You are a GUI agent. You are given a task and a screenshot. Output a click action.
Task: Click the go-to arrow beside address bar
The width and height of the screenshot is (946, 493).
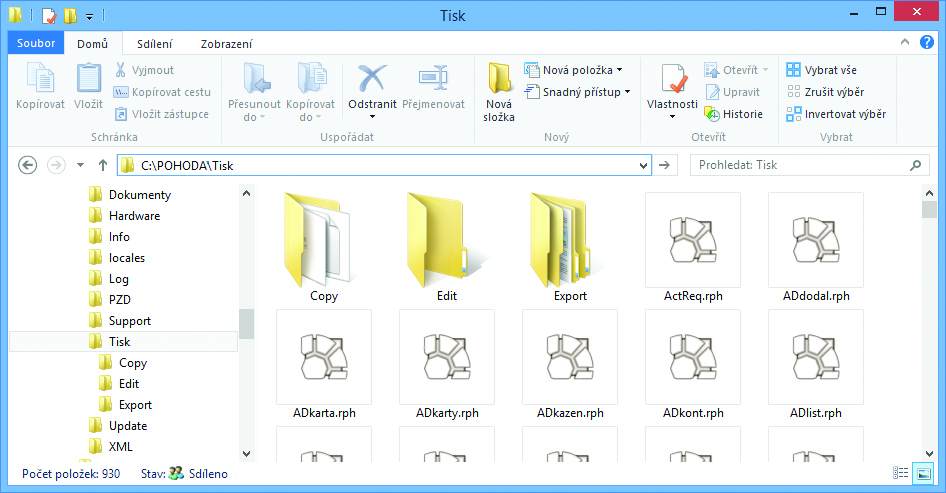[x=664, y=165]
